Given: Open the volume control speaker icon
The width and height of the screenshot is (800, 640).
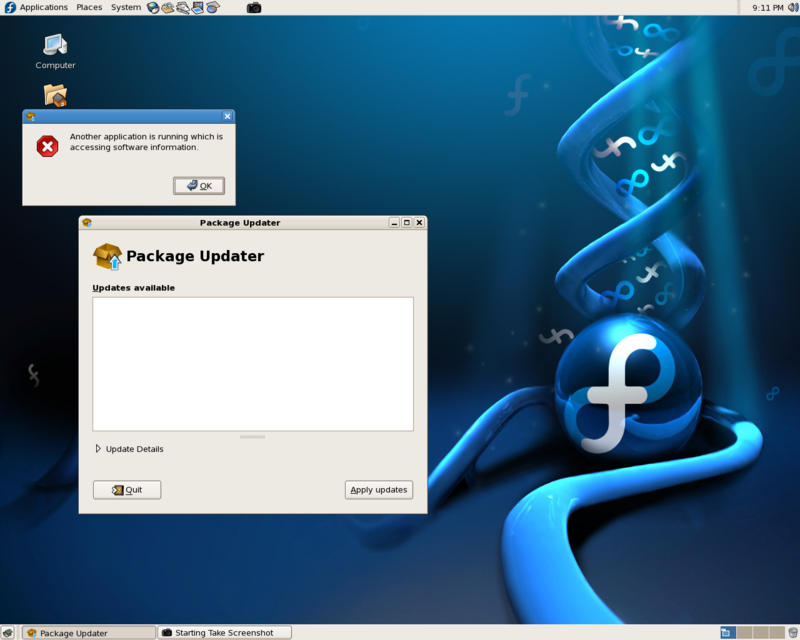Looking at the screenshot, I should point(793,7).
